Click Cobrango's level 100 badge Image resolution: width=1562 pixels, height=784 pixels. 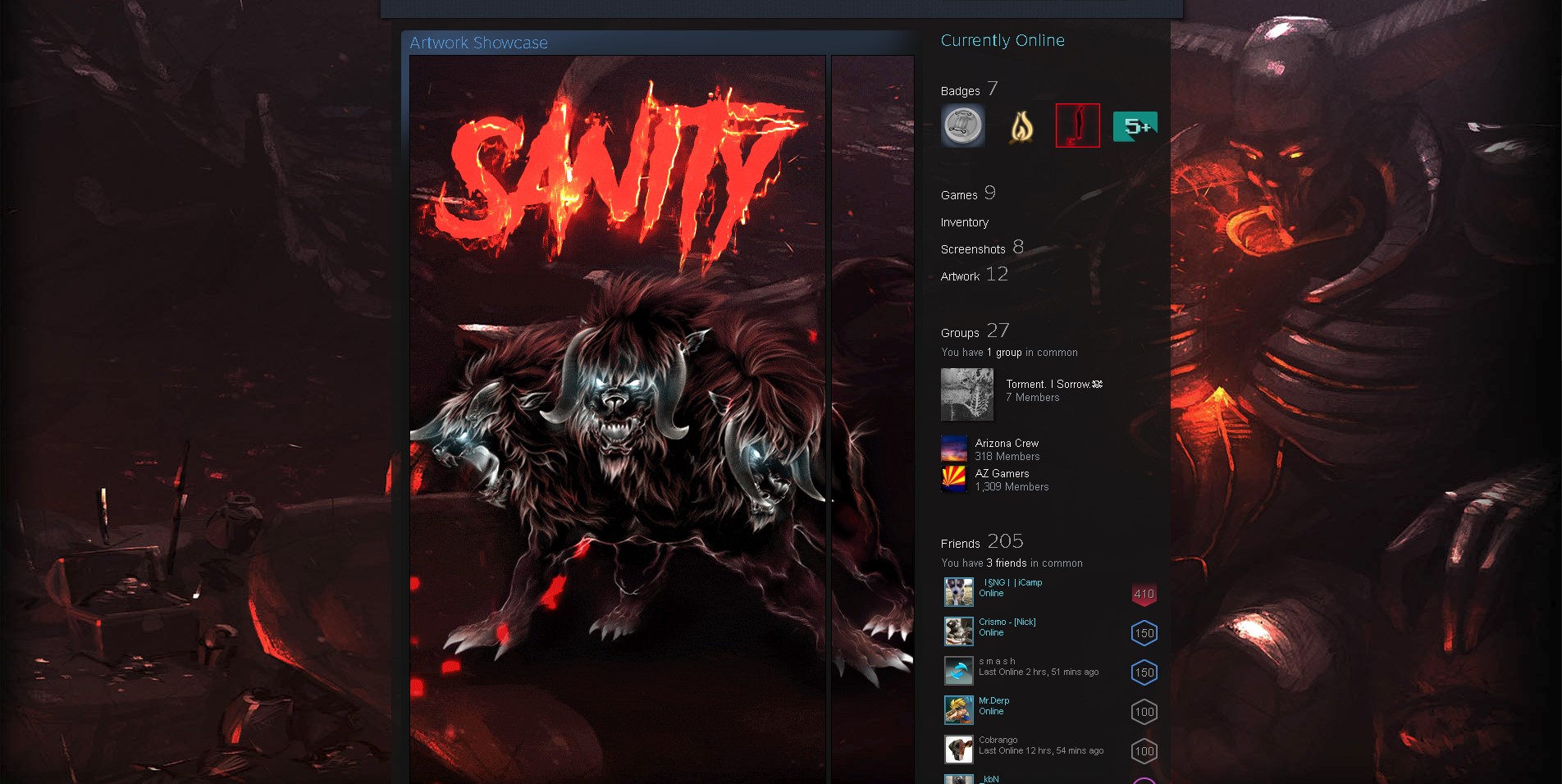click(1144, 751)
